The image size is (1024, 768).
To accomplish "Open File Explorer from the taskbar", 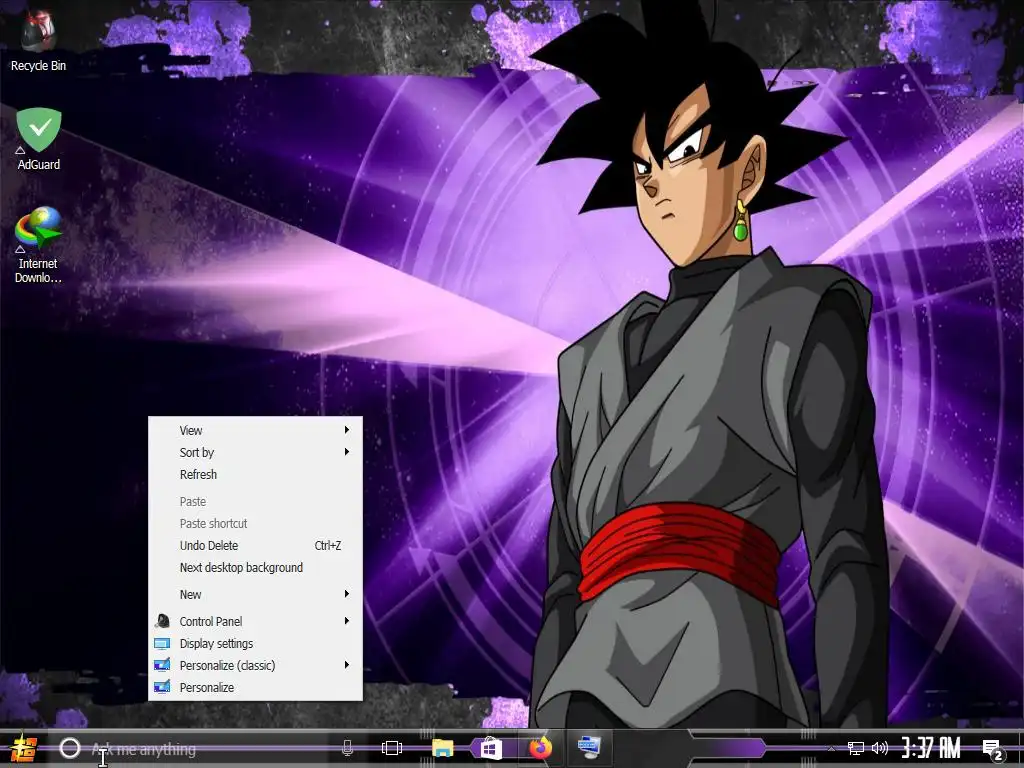I will (x=442, y=748).
